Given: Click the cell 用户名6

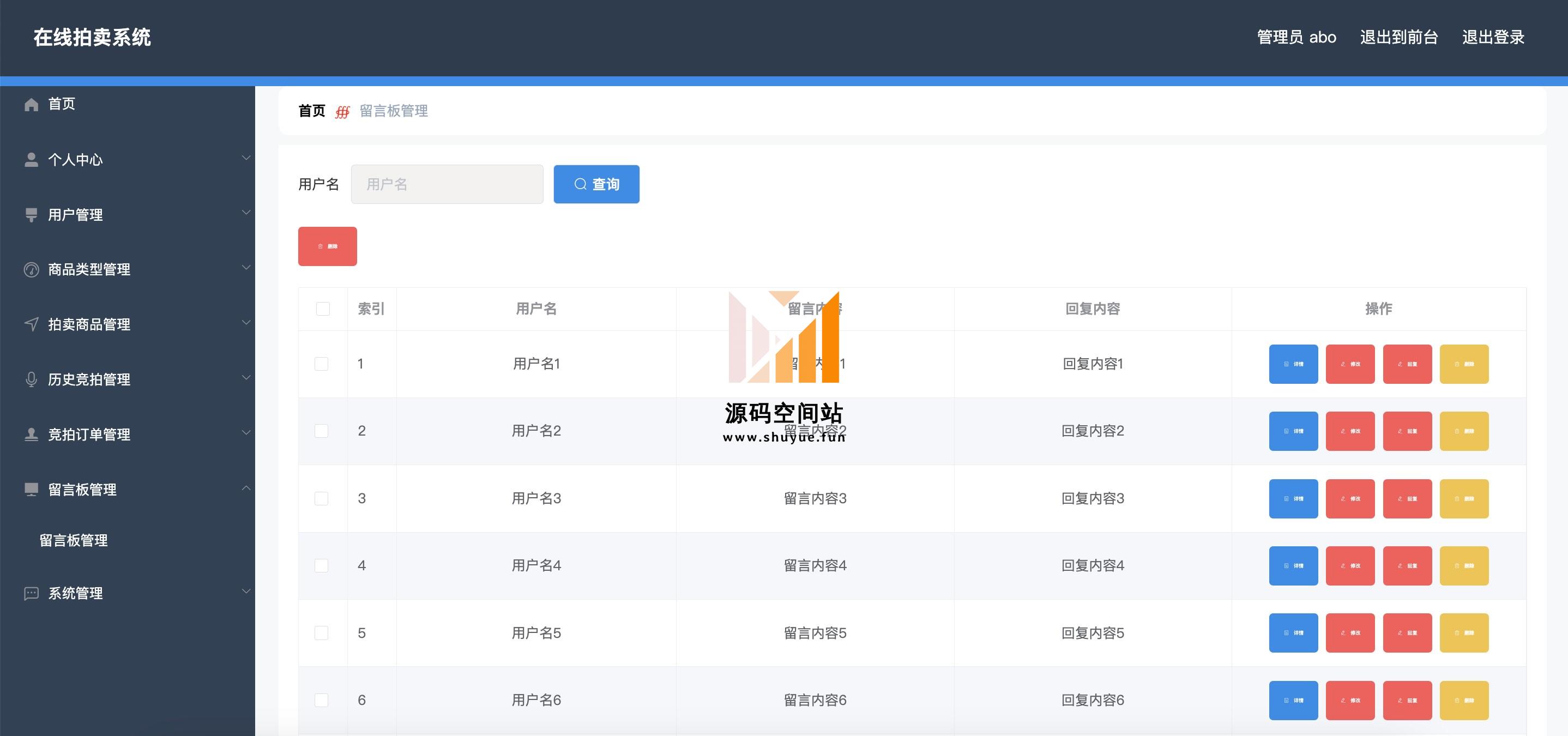Looking at the screenshot, I should point(536,700).
